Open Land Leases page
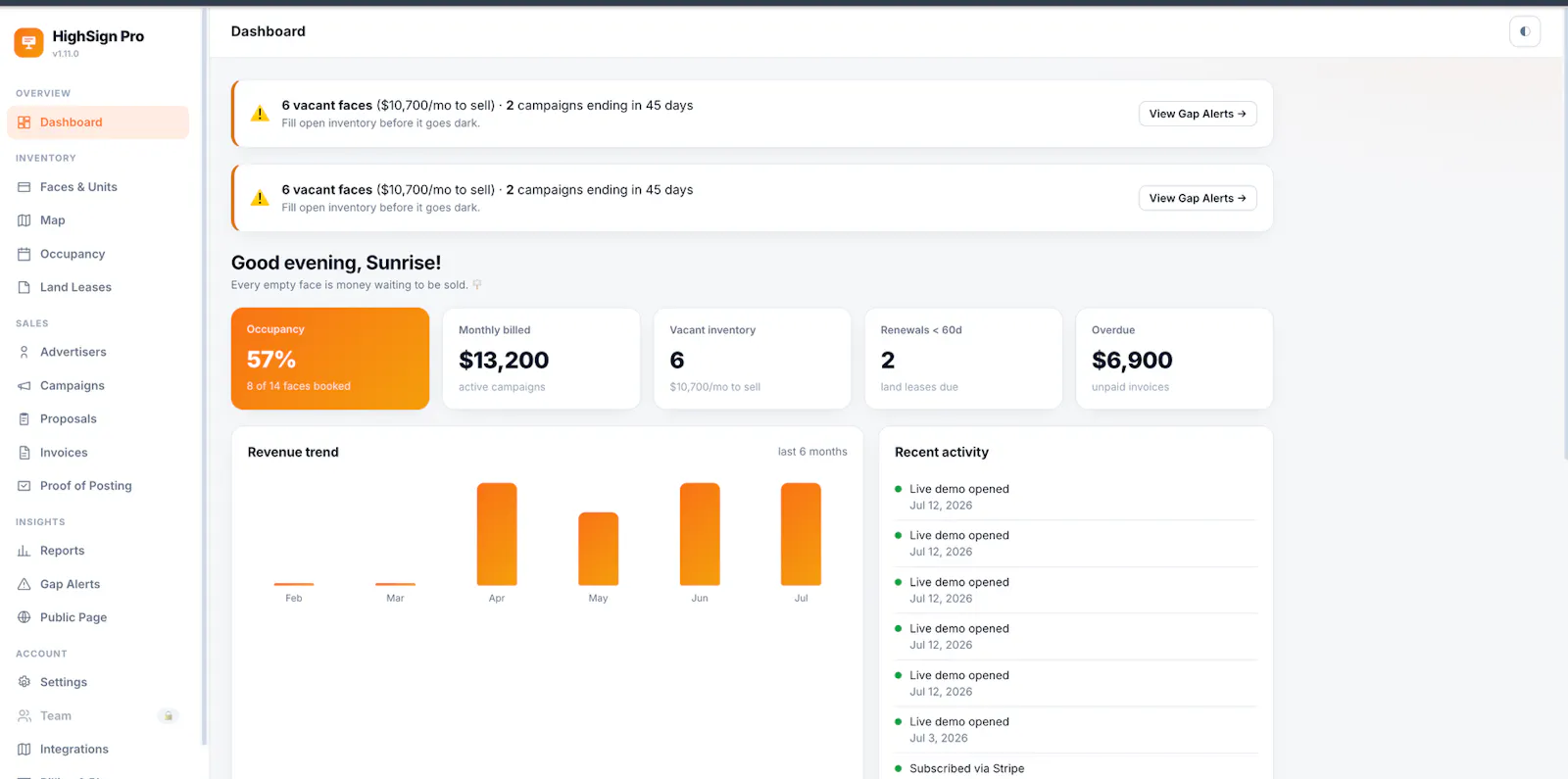 [98, 287]
